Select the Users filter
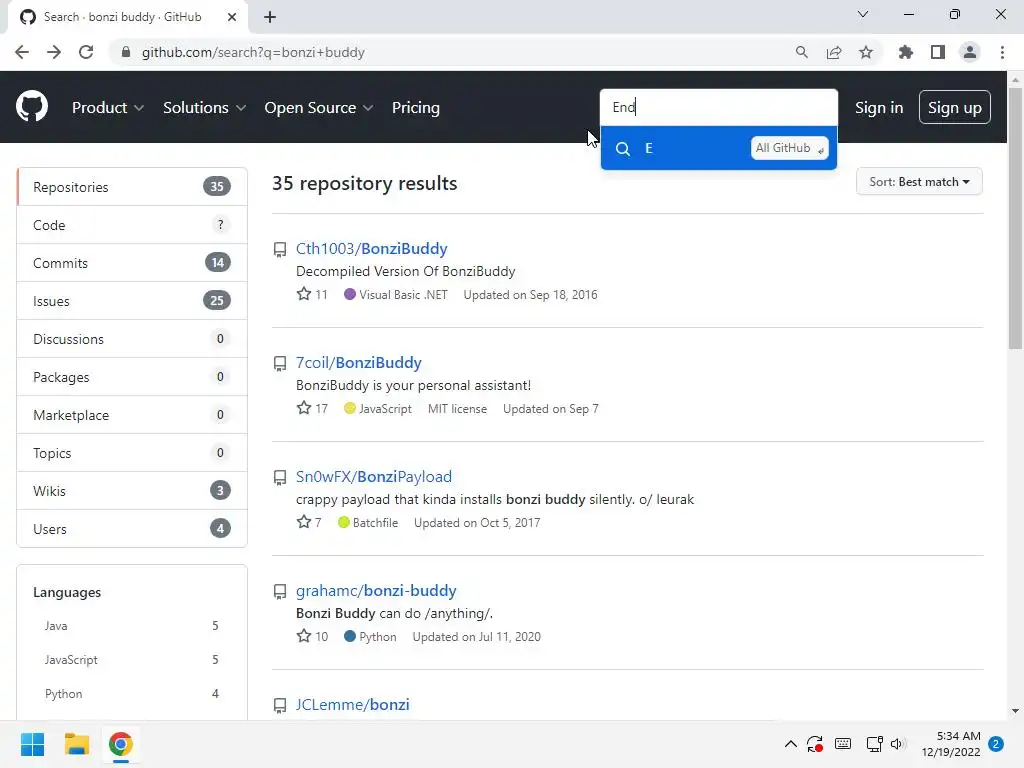The width and height of the screenshot is (1024, 768). coord(132,528)
